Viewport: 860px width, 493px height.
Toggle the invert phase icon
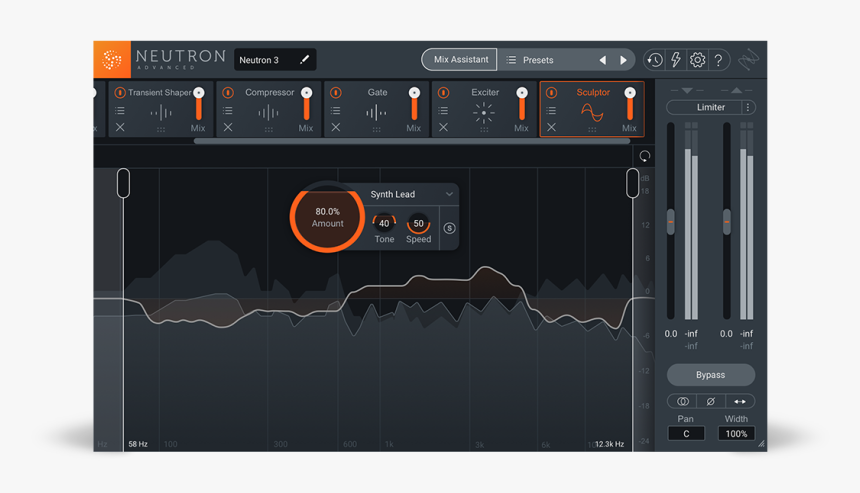(711, 401)
